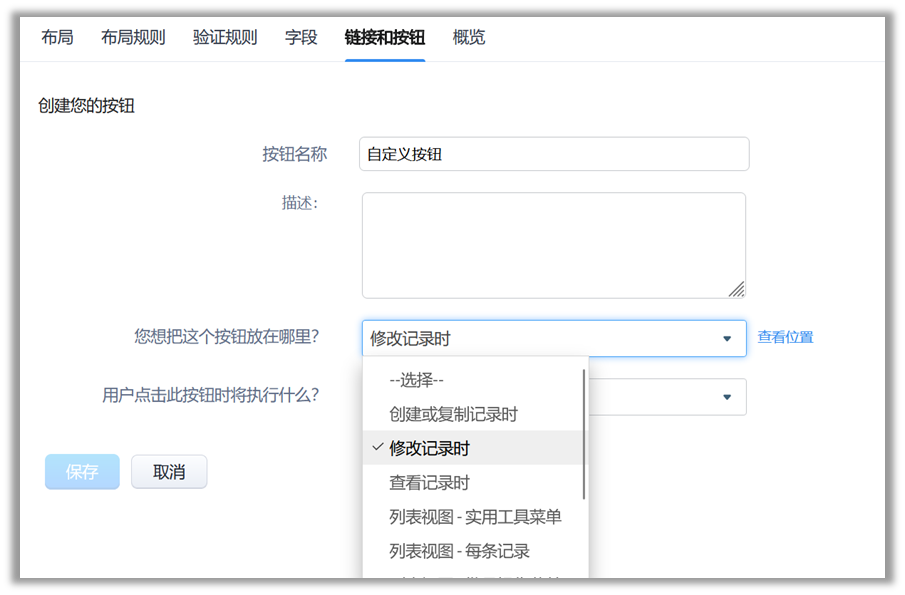Viewport: 905px width, 595px height.
Task: Go to the 验证规则 tab
Action: [x=225, y=38]
